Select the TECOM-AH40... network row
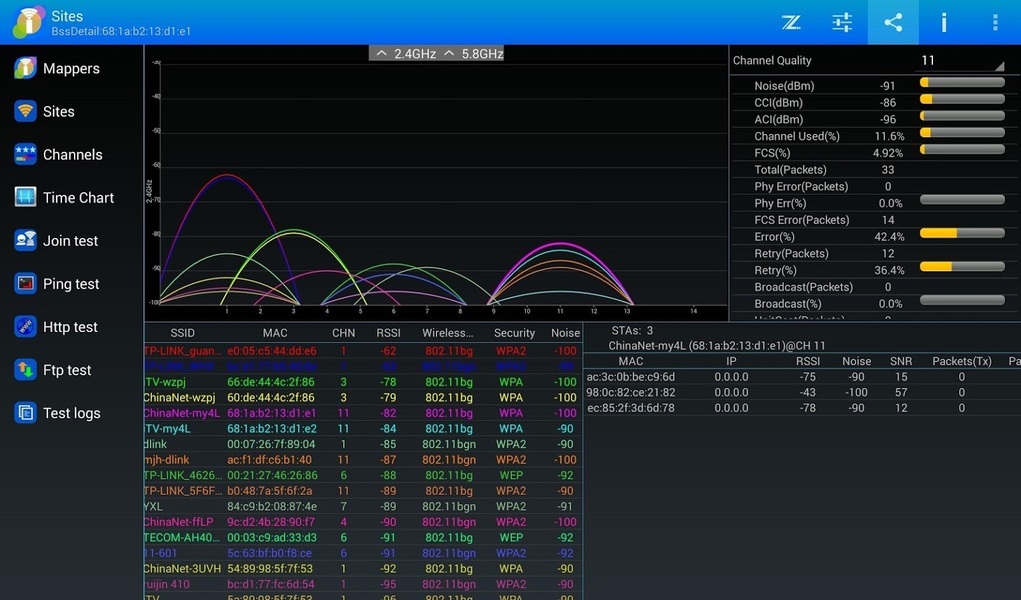Viewport: 1021px width, 600px height. [x=363, y=537]
